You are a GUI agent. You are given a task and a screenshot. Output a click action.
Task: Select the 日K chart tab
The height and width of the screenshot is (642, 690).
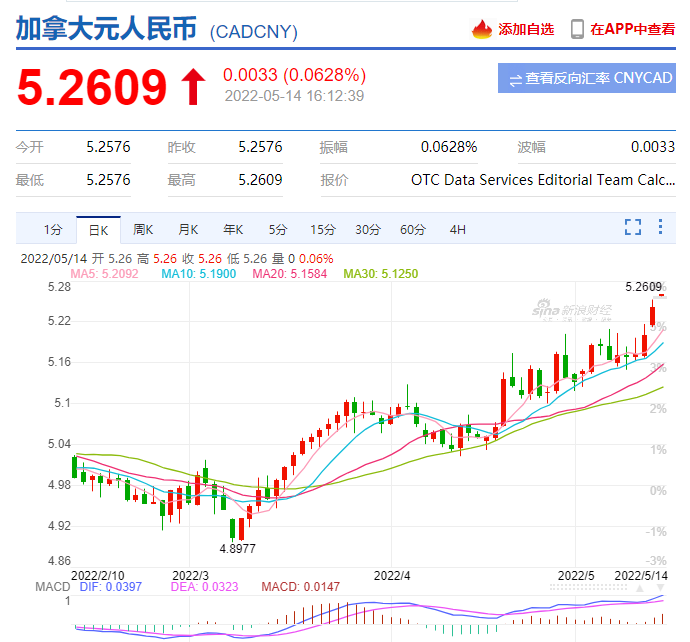click(x=98, y=230)
